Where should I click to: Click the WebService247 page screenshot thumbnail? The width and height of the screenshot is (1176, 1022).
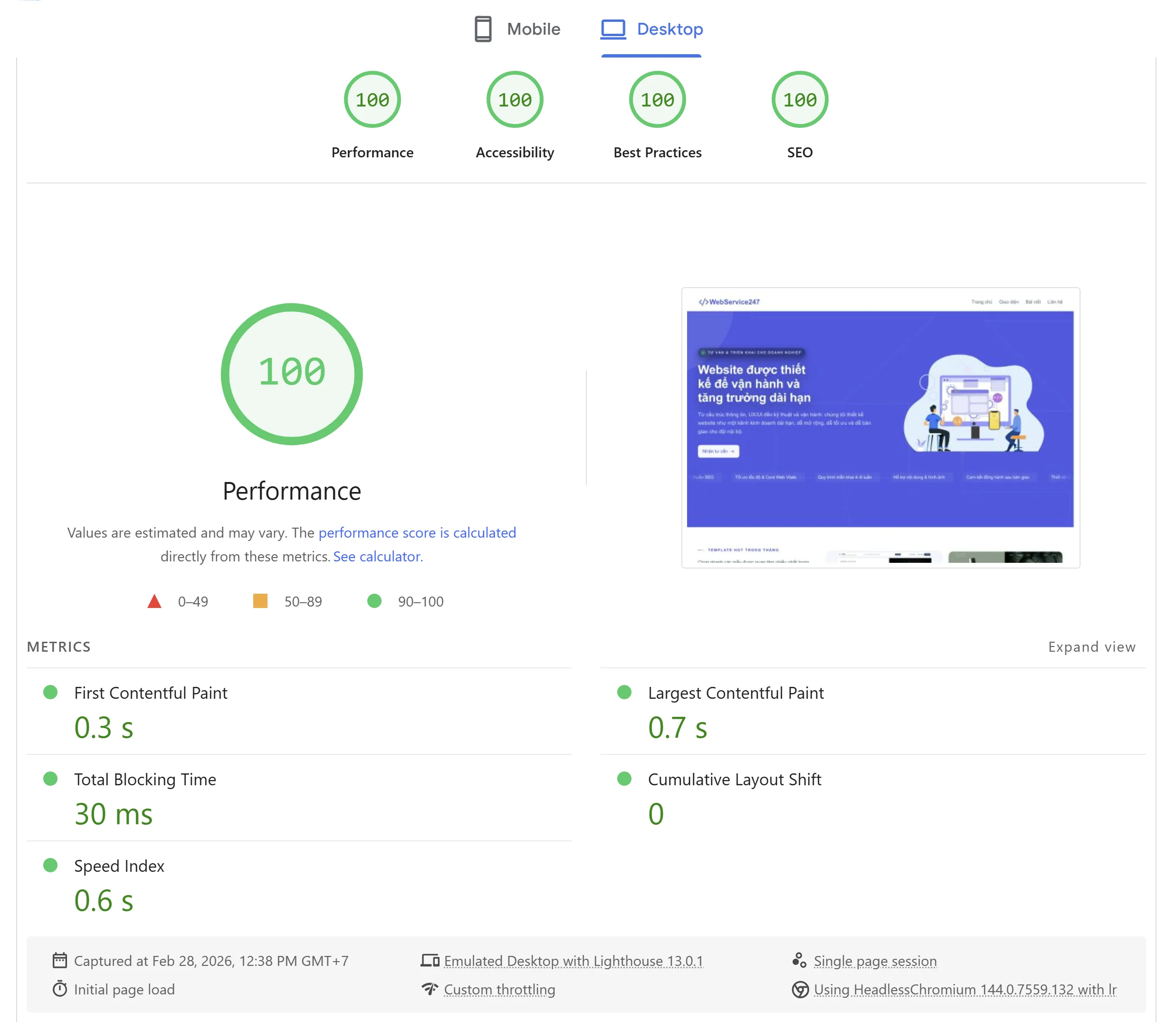click(880, 428)
